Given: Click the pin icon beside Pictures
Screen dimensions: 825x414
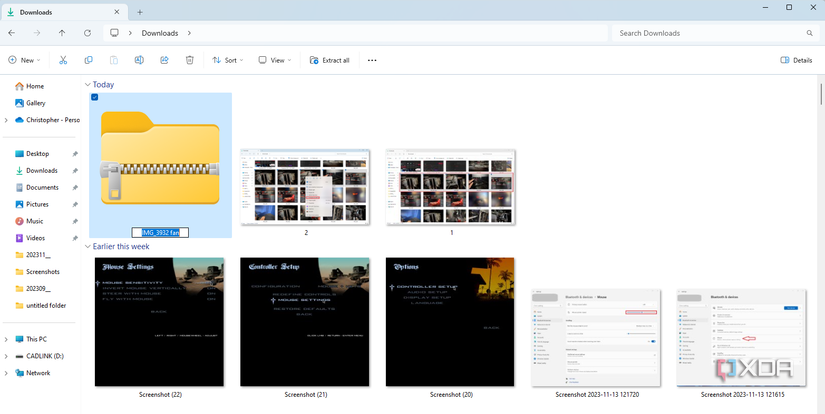Looking at the screenshot, I should pyautogui.click(x=75, y=205).
